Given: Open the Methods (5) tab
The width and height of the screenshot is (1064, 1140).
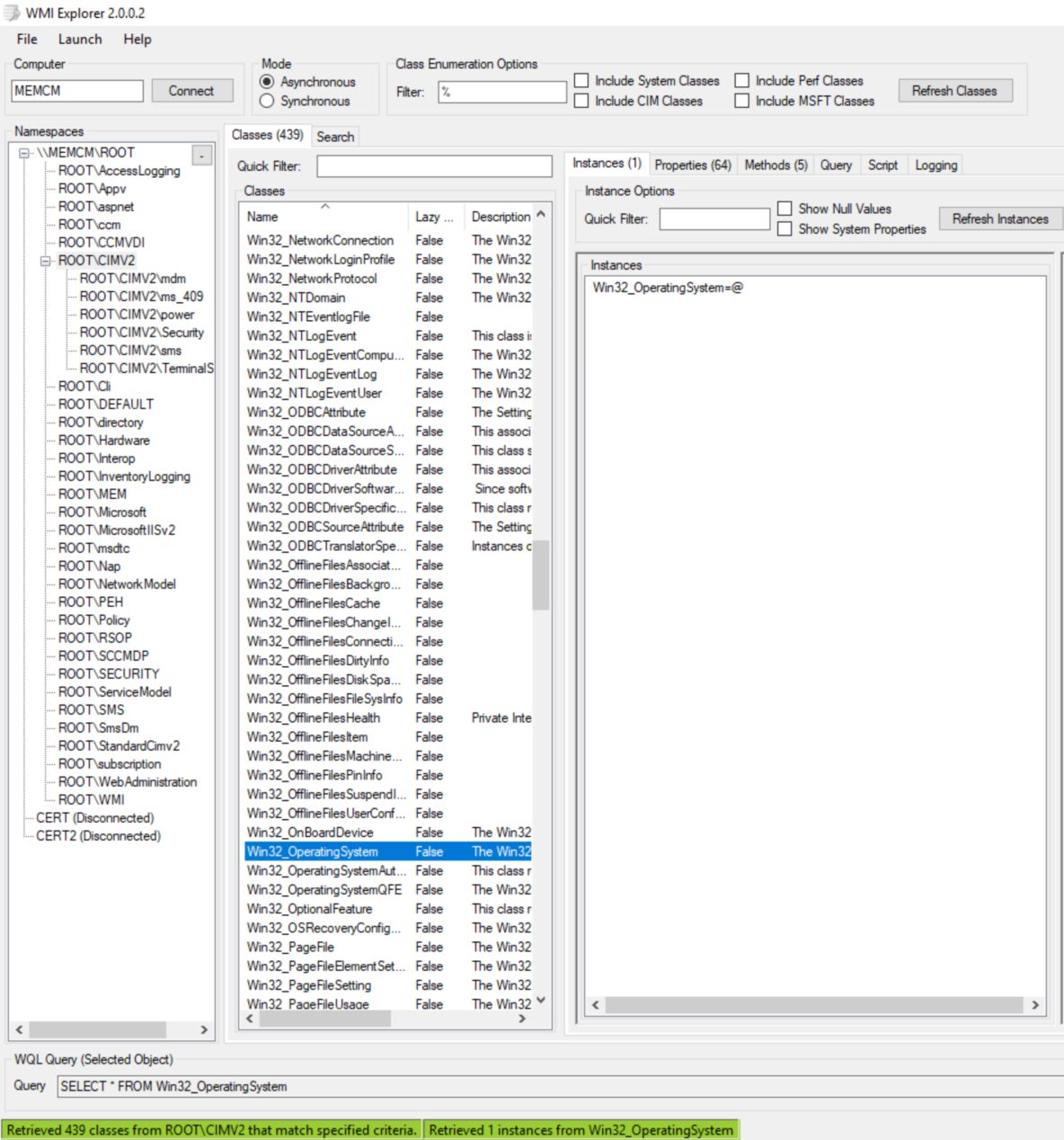Looking at the screenshot, I should [x=776, y=165].
